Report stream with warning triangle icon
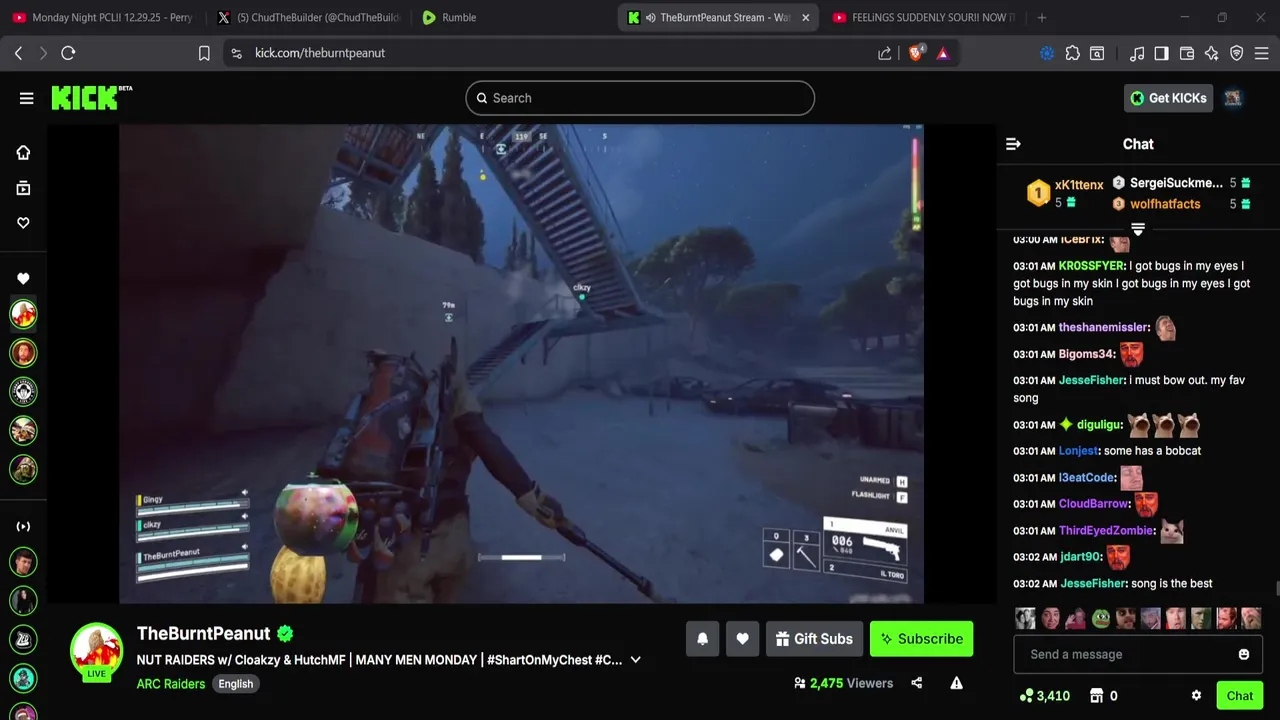 [956, 683]
